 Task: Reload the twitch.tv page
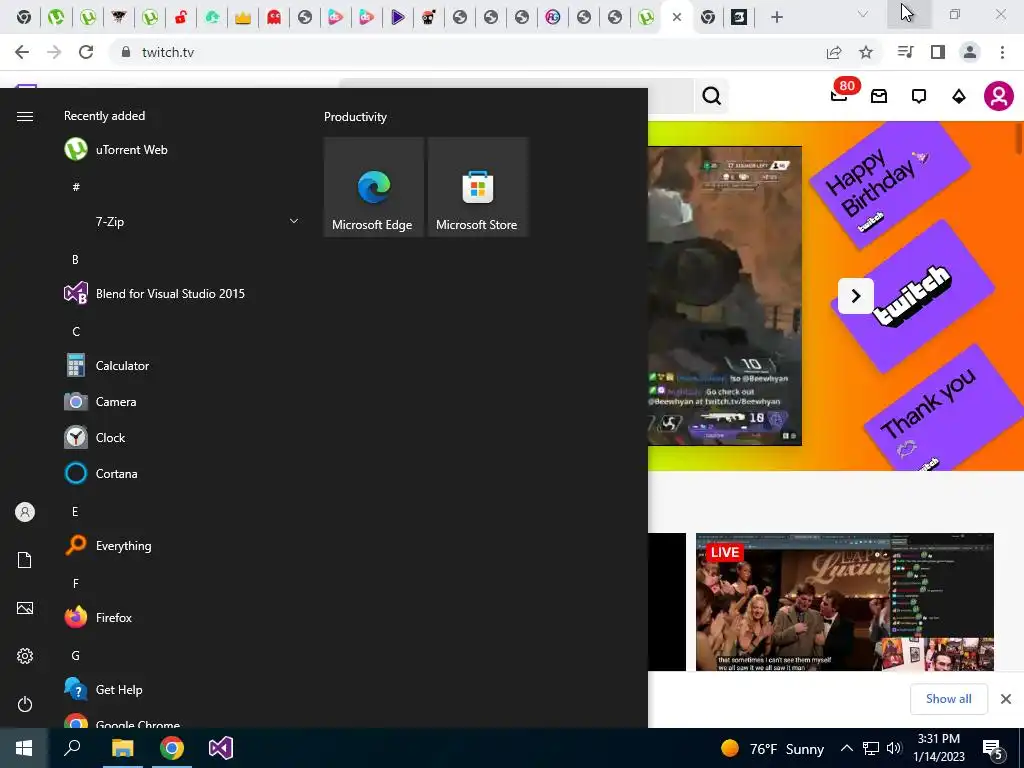tap(86, 52)
